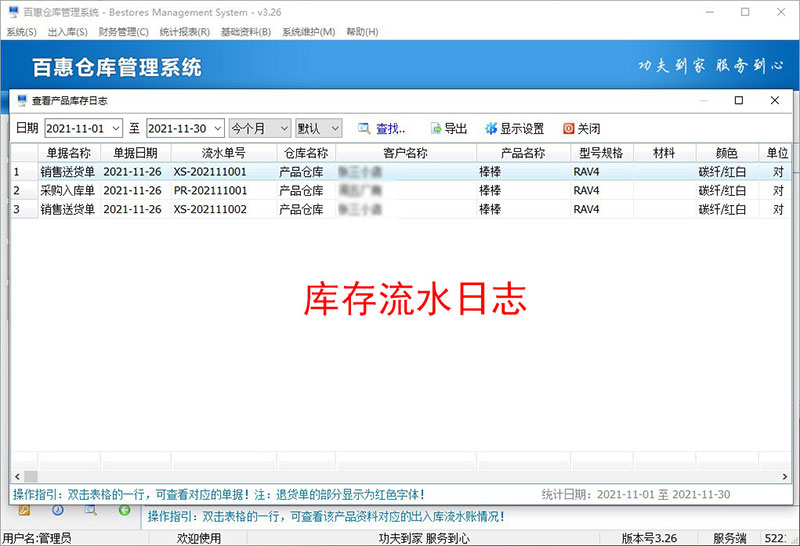This screenshot has width=800, height=546.
Task: Close the 查看产品库存日志 window with X
Action: pyautogui.click(x=774, y=101)
